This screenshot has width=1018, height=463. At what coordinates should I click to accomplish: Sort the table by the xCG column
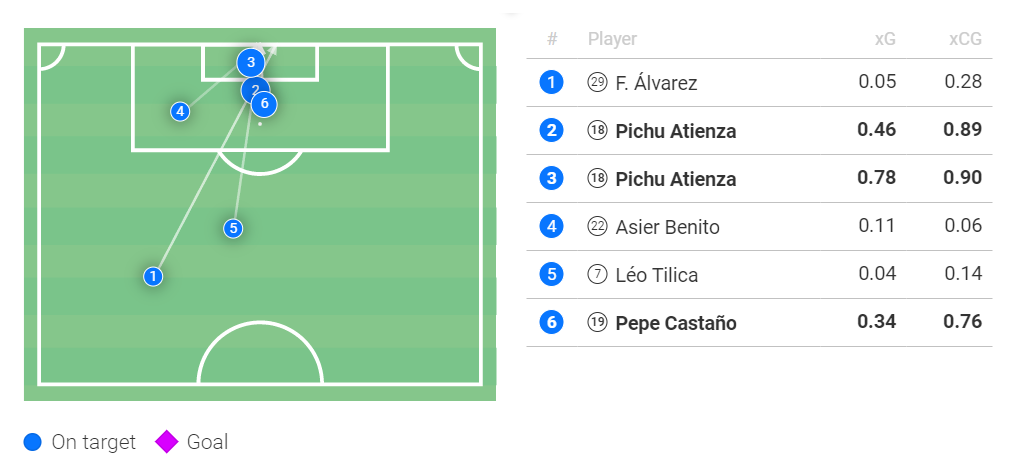click(x=964, y=39)
